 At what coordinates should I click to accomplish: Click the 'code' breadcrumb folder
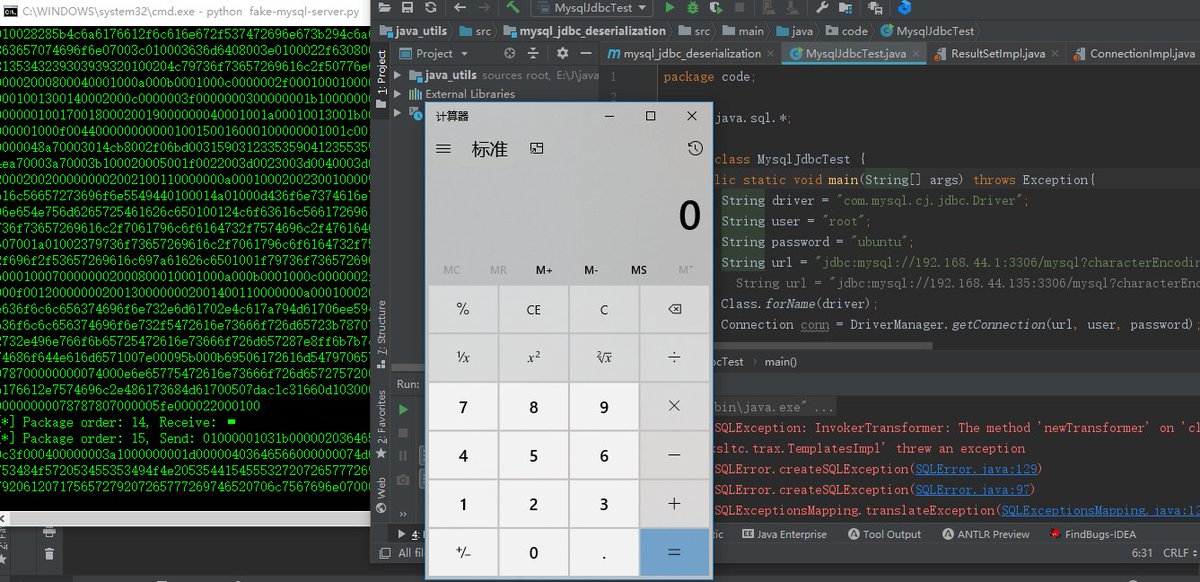(x=845, y=31)
